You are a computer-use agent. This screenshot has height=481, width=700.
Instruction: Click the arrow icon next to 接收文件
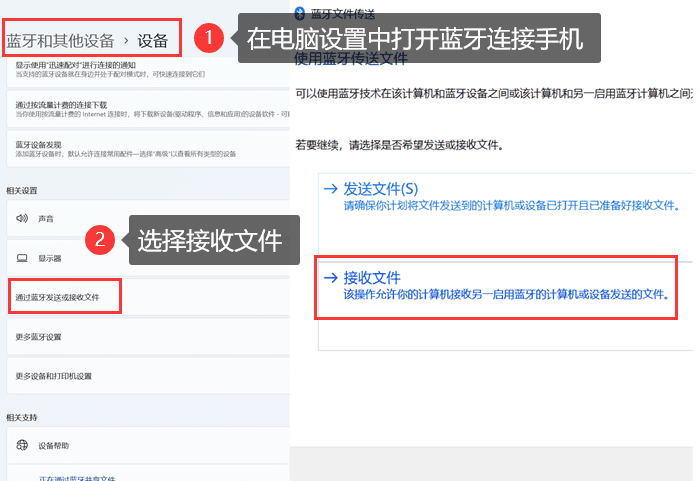click(x=331, y=277)
